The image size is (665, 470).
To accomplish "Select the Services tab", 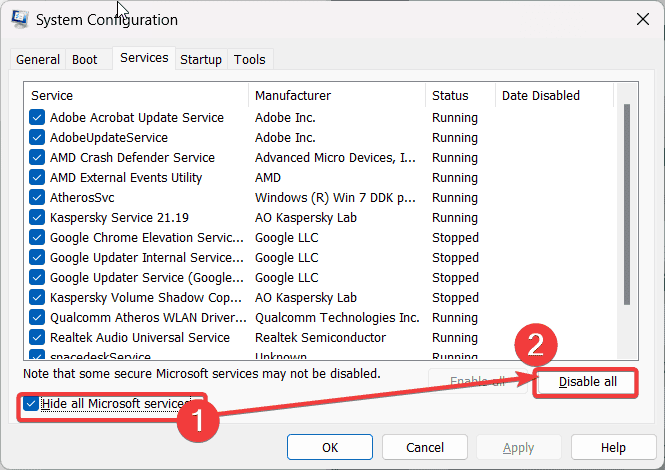I will [144, 58].
